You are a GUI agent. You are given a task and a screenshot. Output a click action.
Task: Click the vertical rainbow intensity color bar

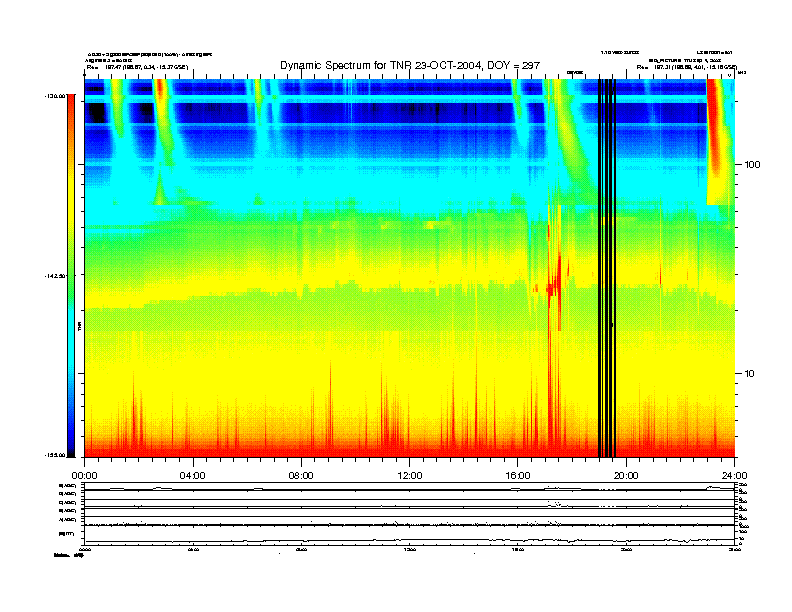pyautogui.click(x=71, y=276)
